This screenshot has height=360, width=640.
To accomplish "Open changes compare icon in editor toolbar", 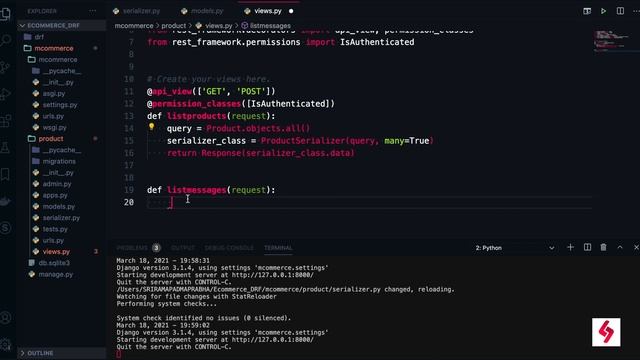I will 587,11.
